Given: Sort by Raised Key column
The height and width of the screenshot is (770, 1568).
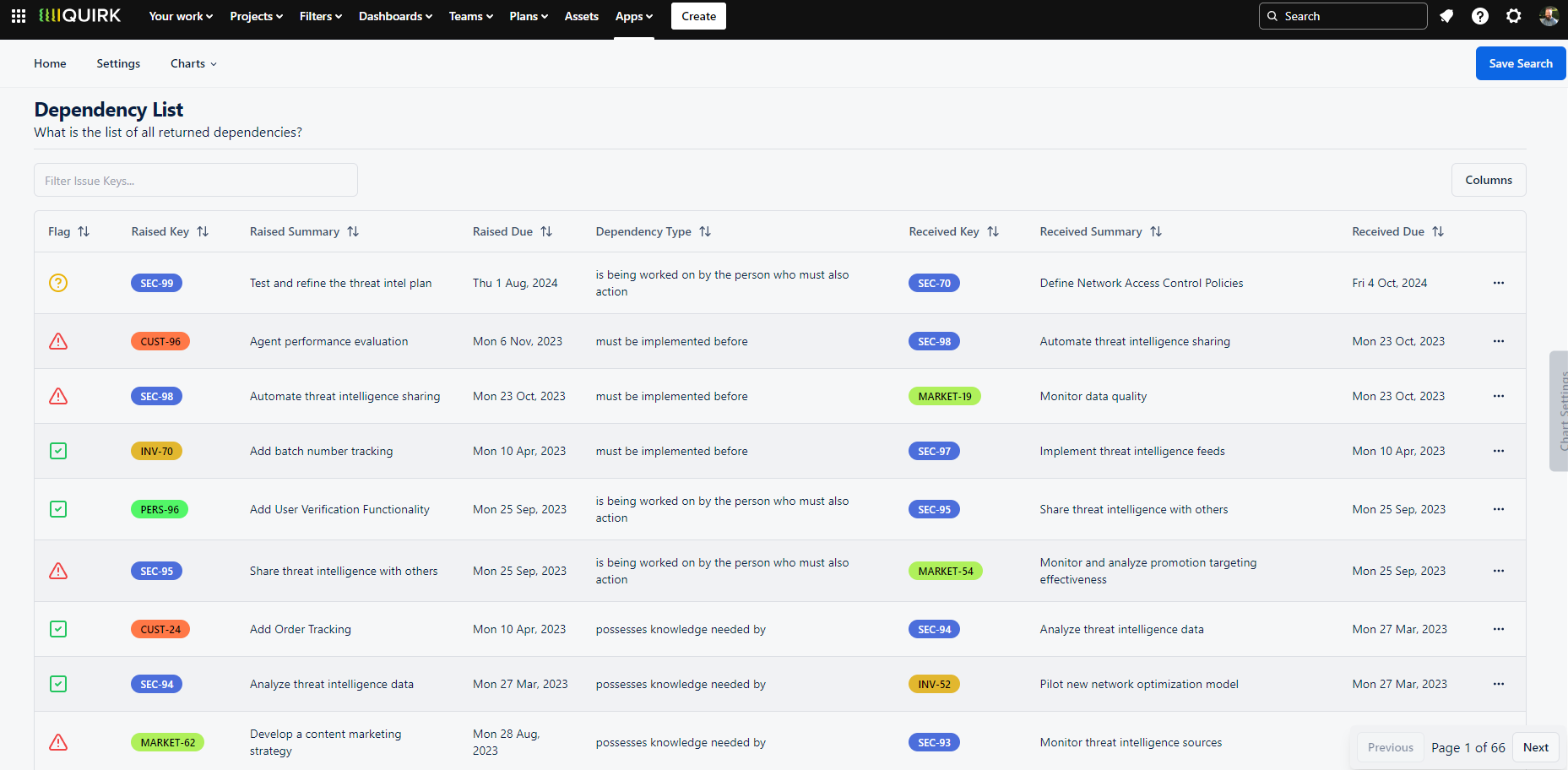Looking at the screenshot, I should (203, 231).
